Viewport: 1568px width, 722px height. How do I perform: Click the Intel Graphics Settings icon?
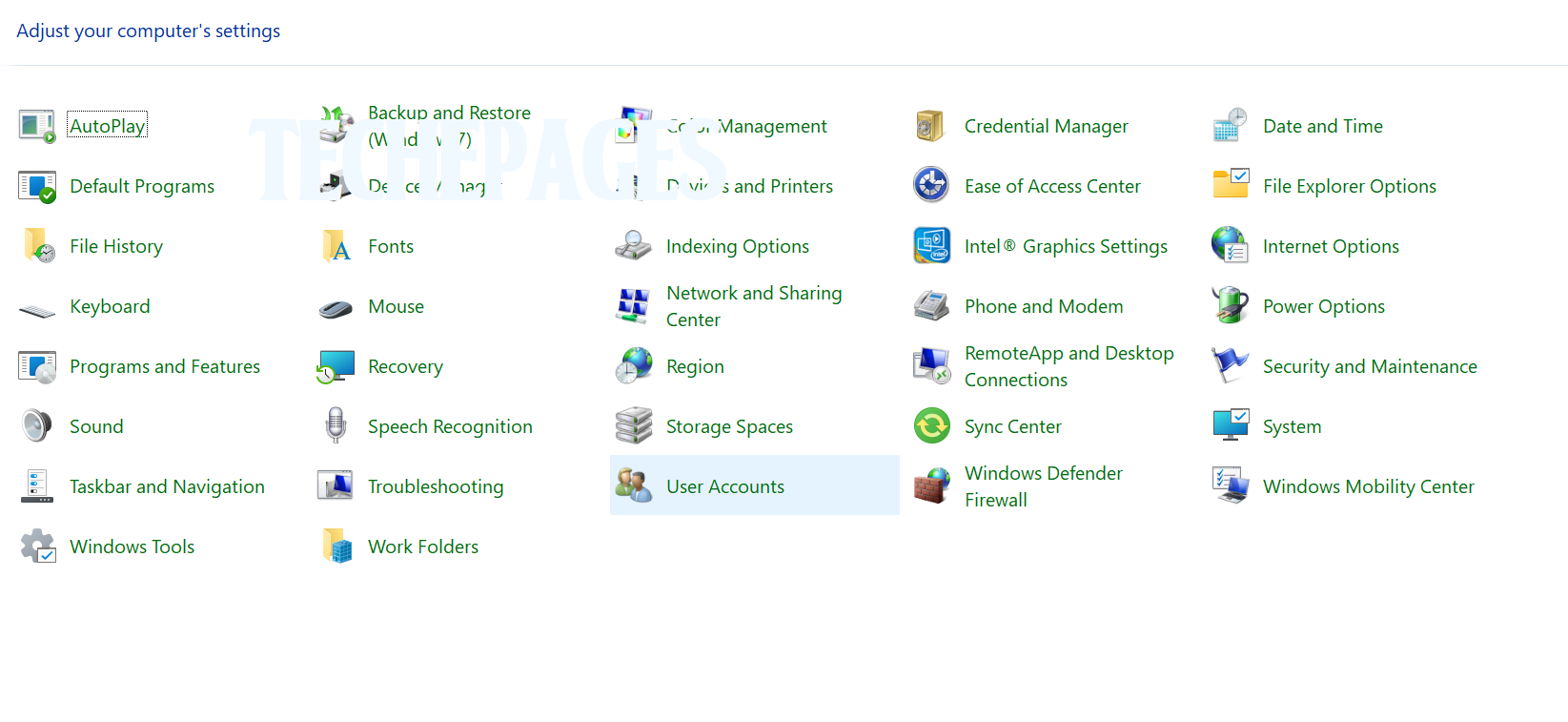click(x=932, y=246)
